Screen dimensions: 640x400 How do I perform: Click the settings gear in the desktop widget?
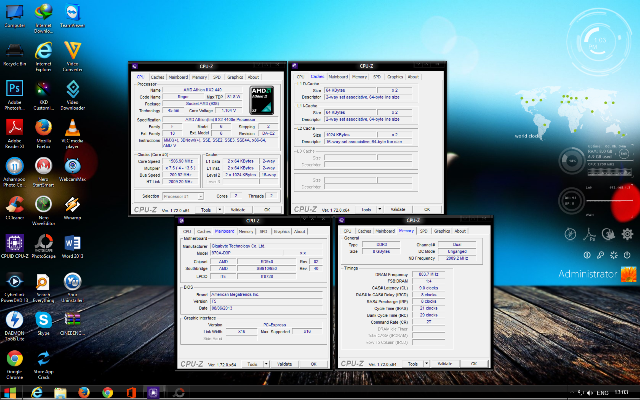tap(627, 234)
